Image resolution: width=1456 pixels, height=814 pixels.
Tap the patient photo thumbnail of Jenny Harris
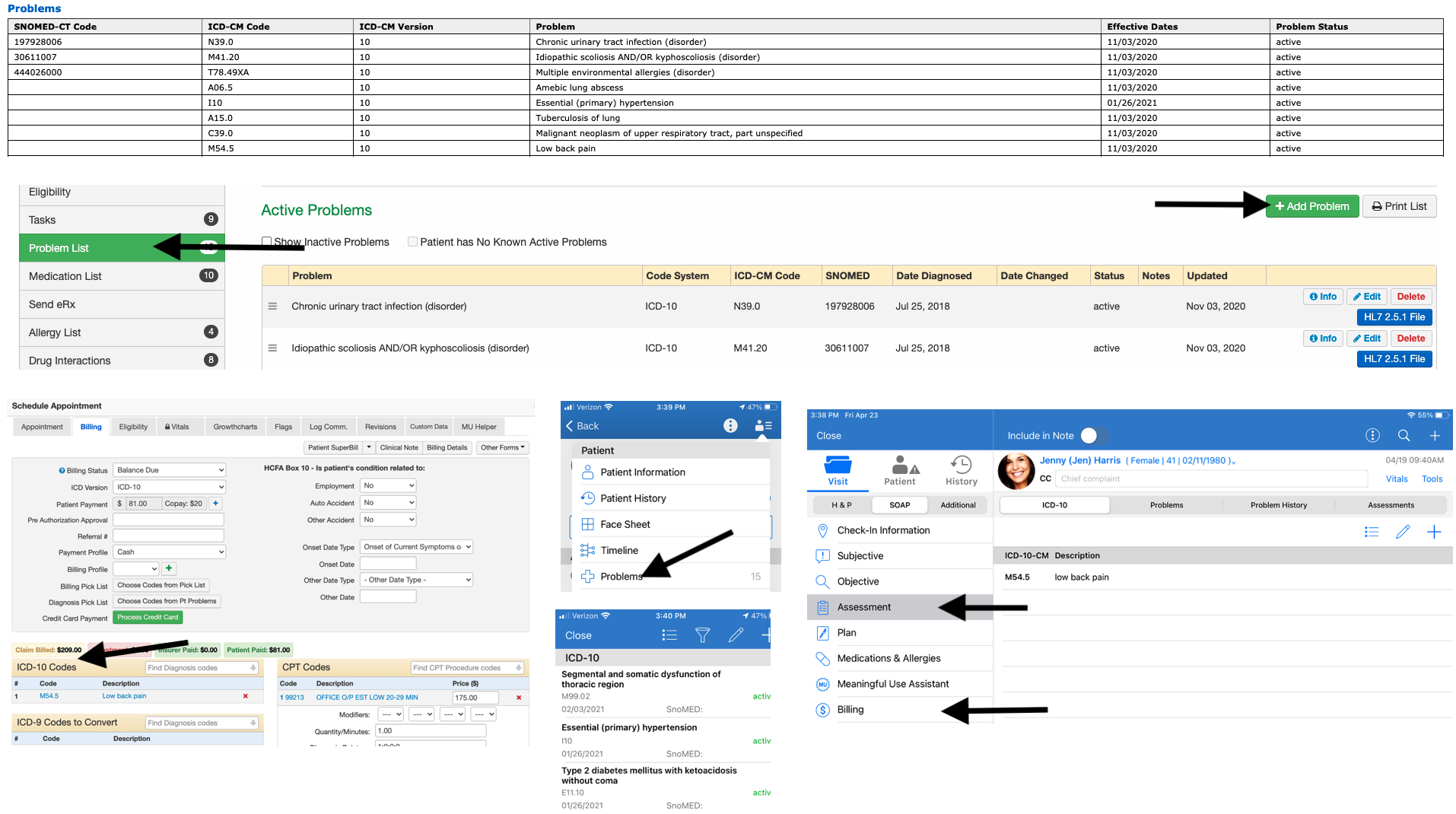[1016, 471]
